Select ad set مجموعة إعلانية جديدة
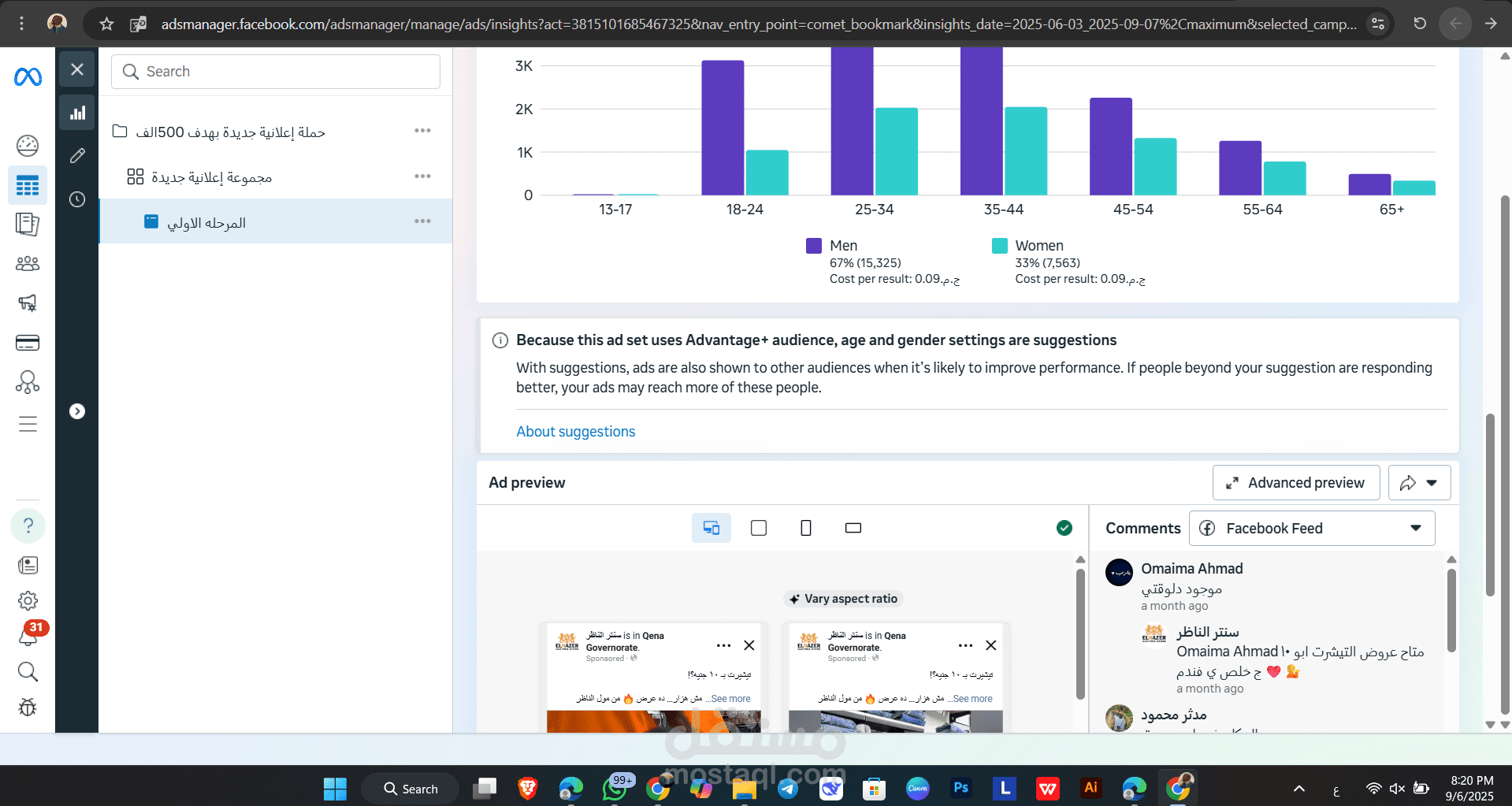 point(211,177)
